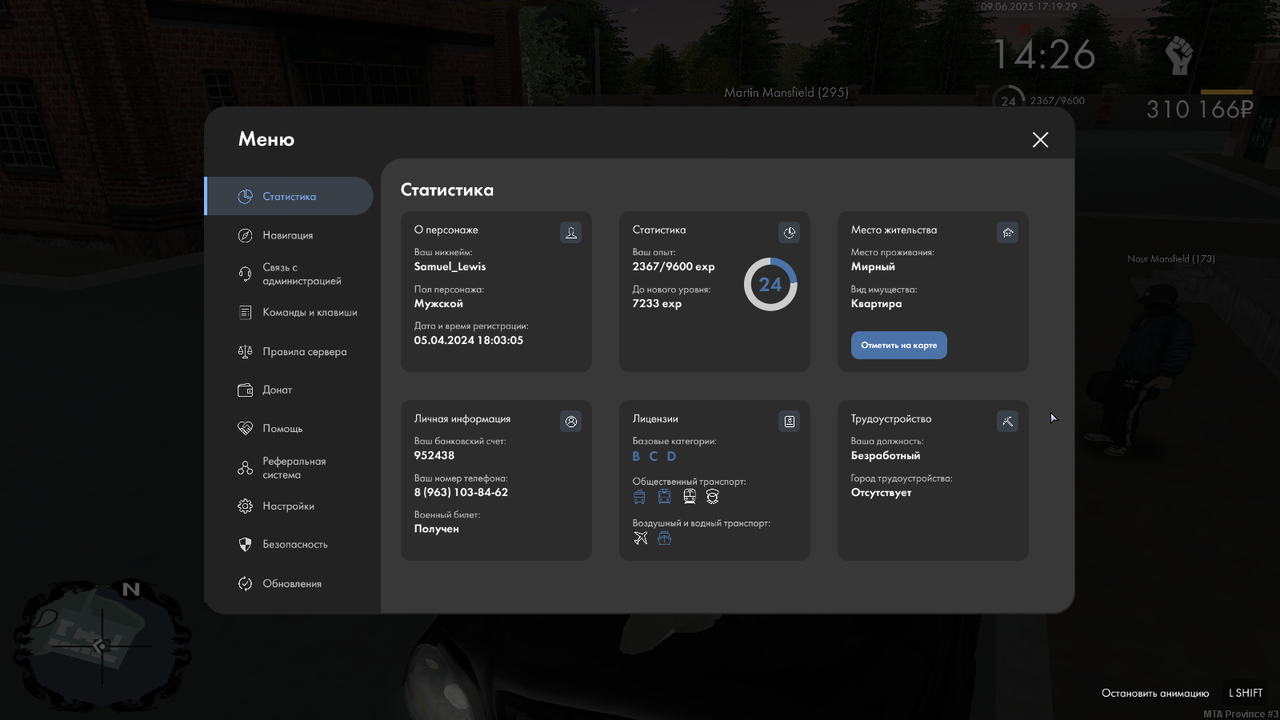The image size is (1280, 720).
Task: Click the hammer icon on Трудоустройство card
Action: tap(1007, 422)
